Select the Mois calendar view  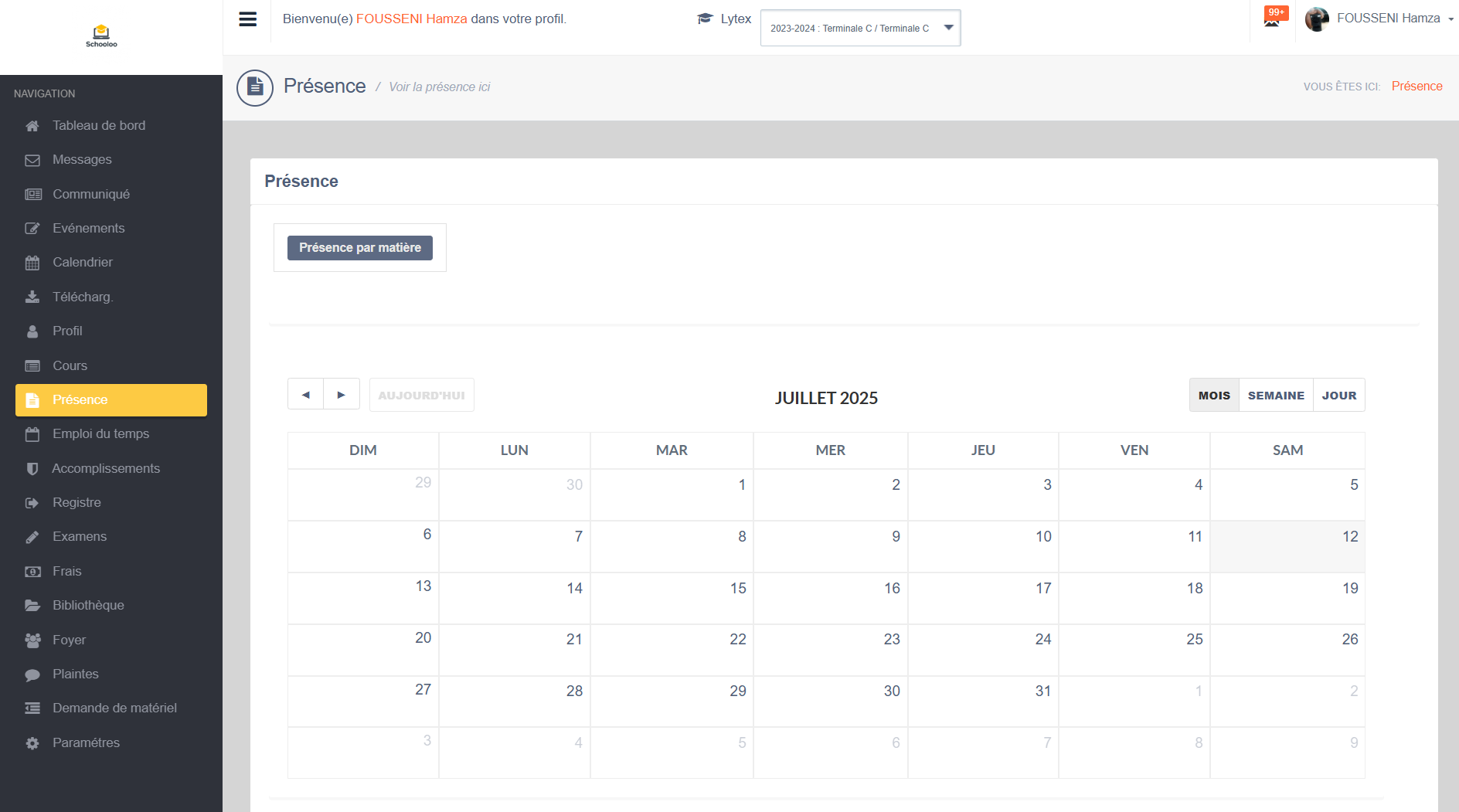tap(1213, 396)
